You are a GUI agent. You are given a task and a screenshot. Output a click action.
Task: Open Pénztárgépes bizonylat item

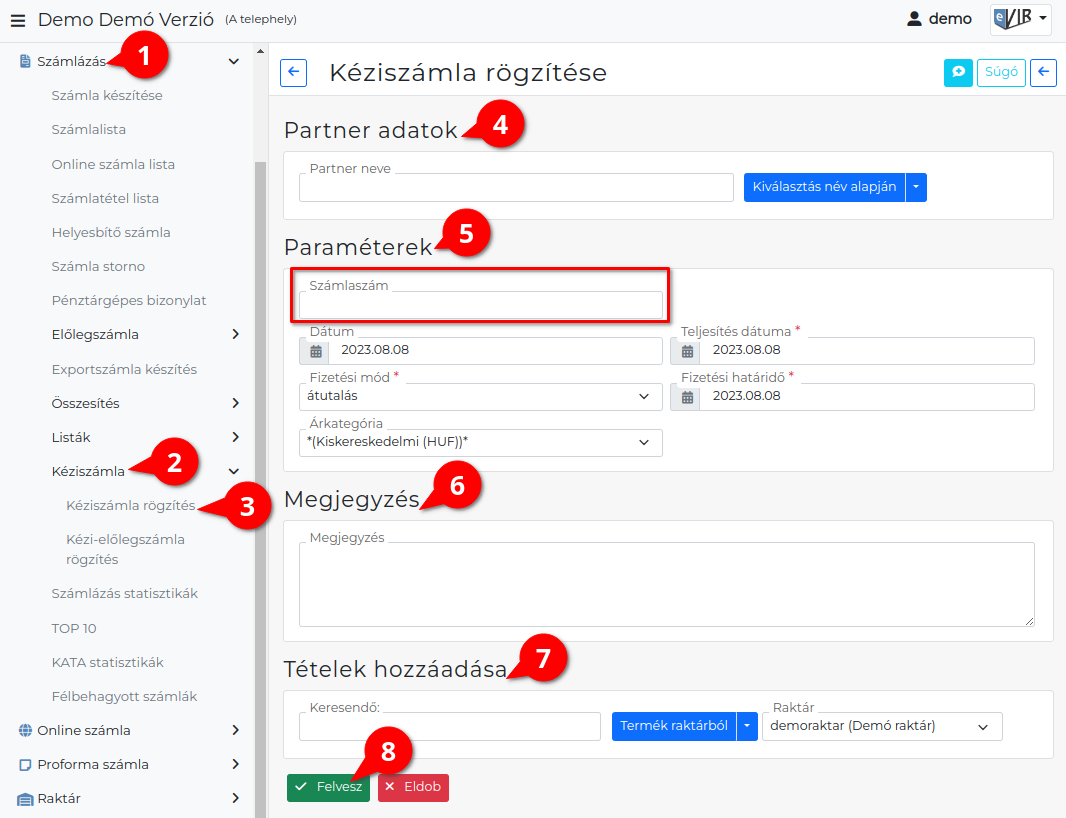click(128, 300)
